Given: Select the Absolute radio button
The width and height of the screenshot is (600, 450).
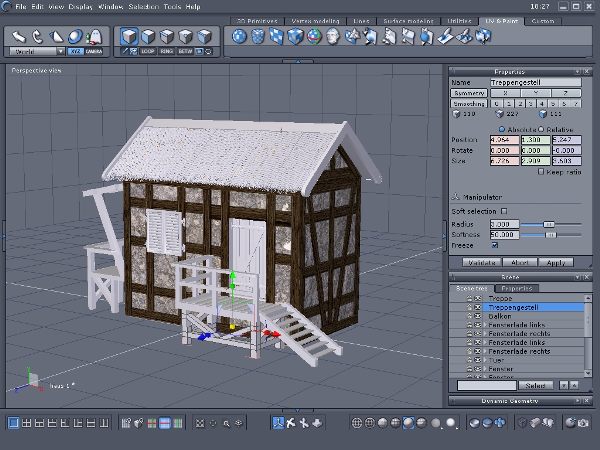Looking at the screenshot, I should pos(502,129).
